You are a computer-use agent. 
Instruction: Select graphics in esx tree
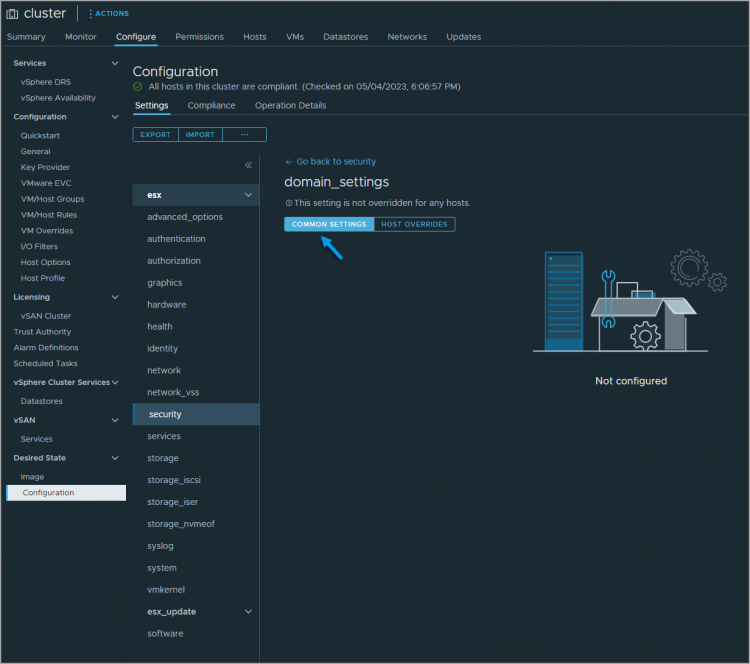[x=165, y=283]
